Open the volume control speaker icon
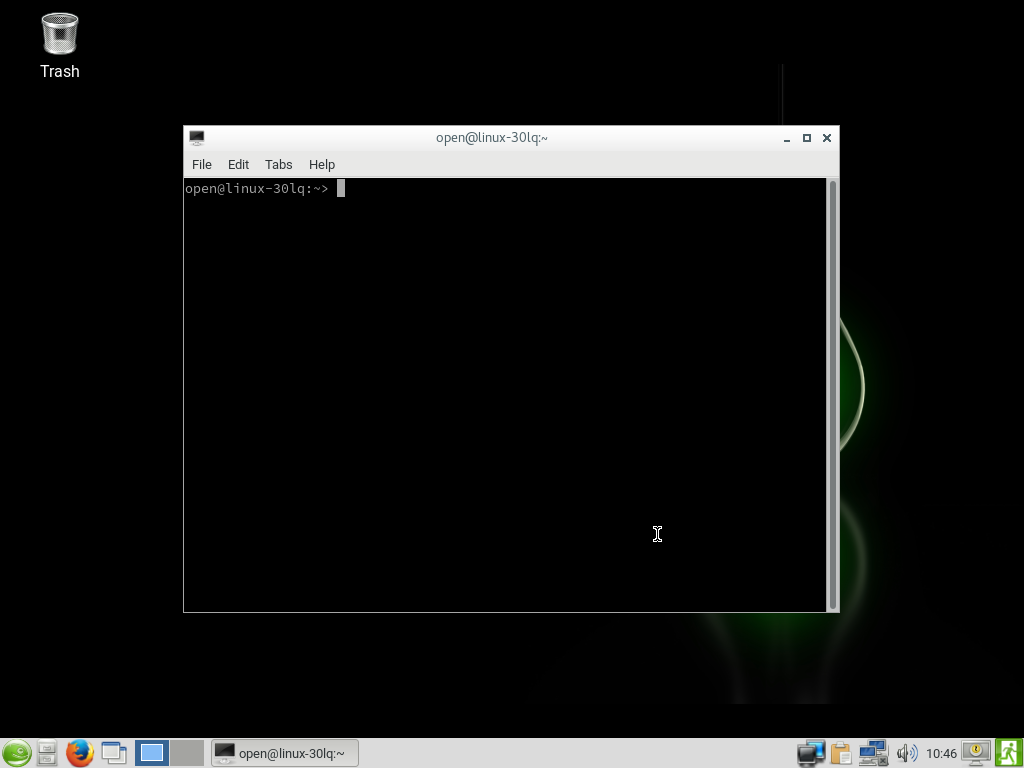The image size is (1024, 768). click(906, 753)
